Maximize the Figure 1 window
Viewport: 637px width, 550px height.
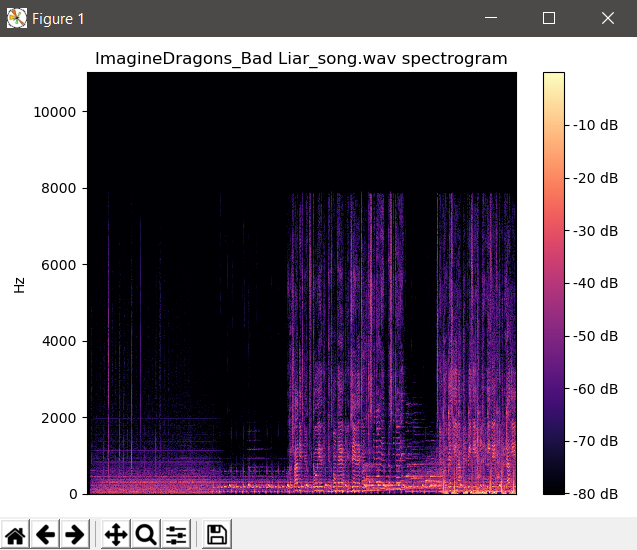(549, 18)
